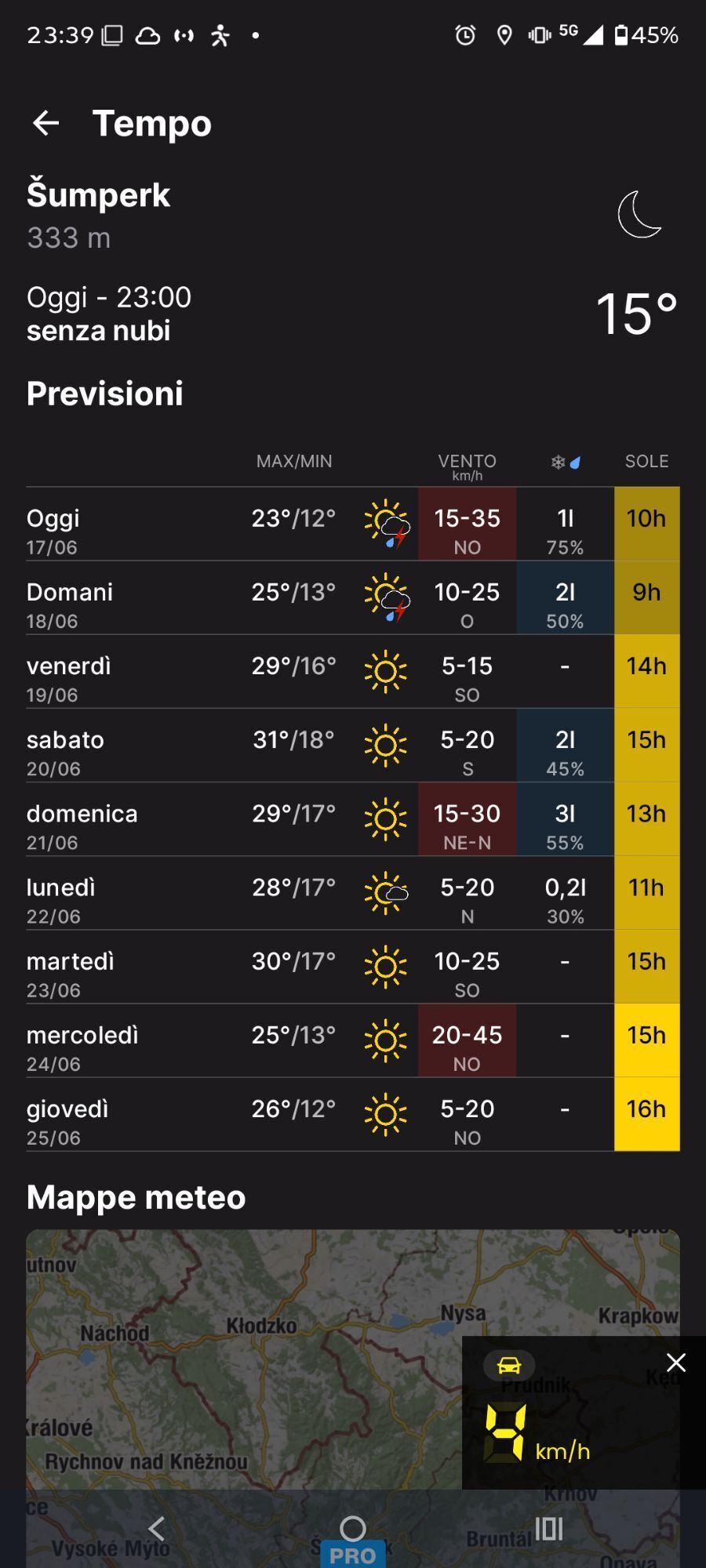
Task: Tap the storm icon in the Oggi row
Action: (387, 524)
